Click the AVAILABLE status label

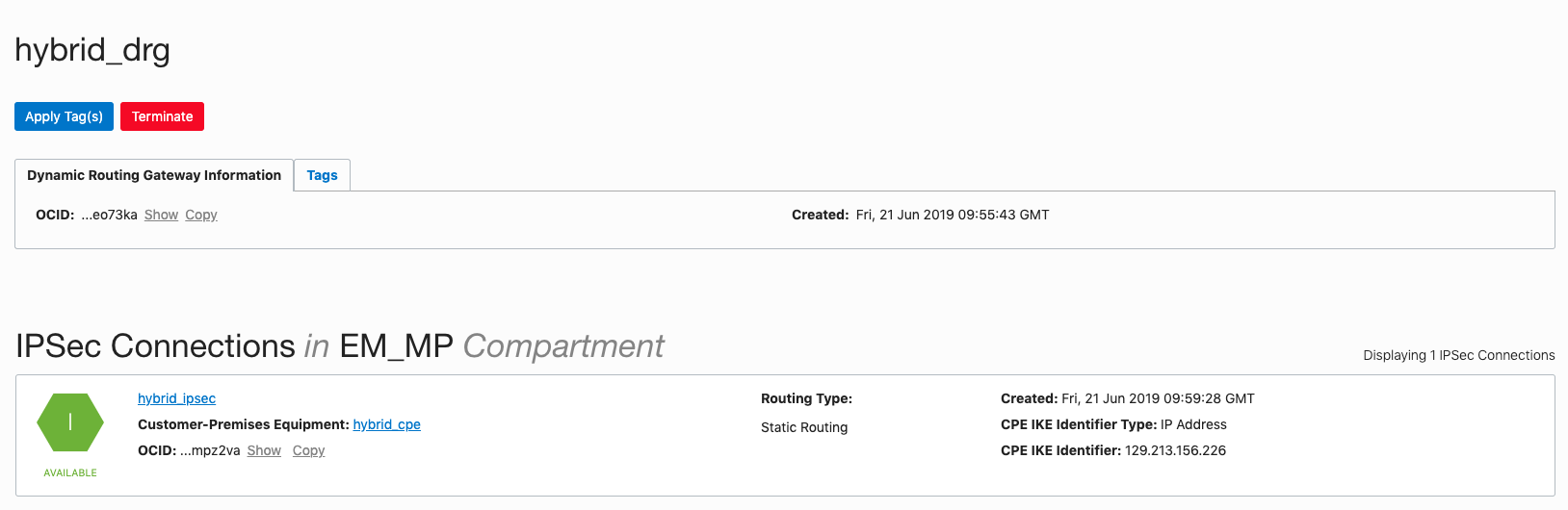[x=70, y=472]
